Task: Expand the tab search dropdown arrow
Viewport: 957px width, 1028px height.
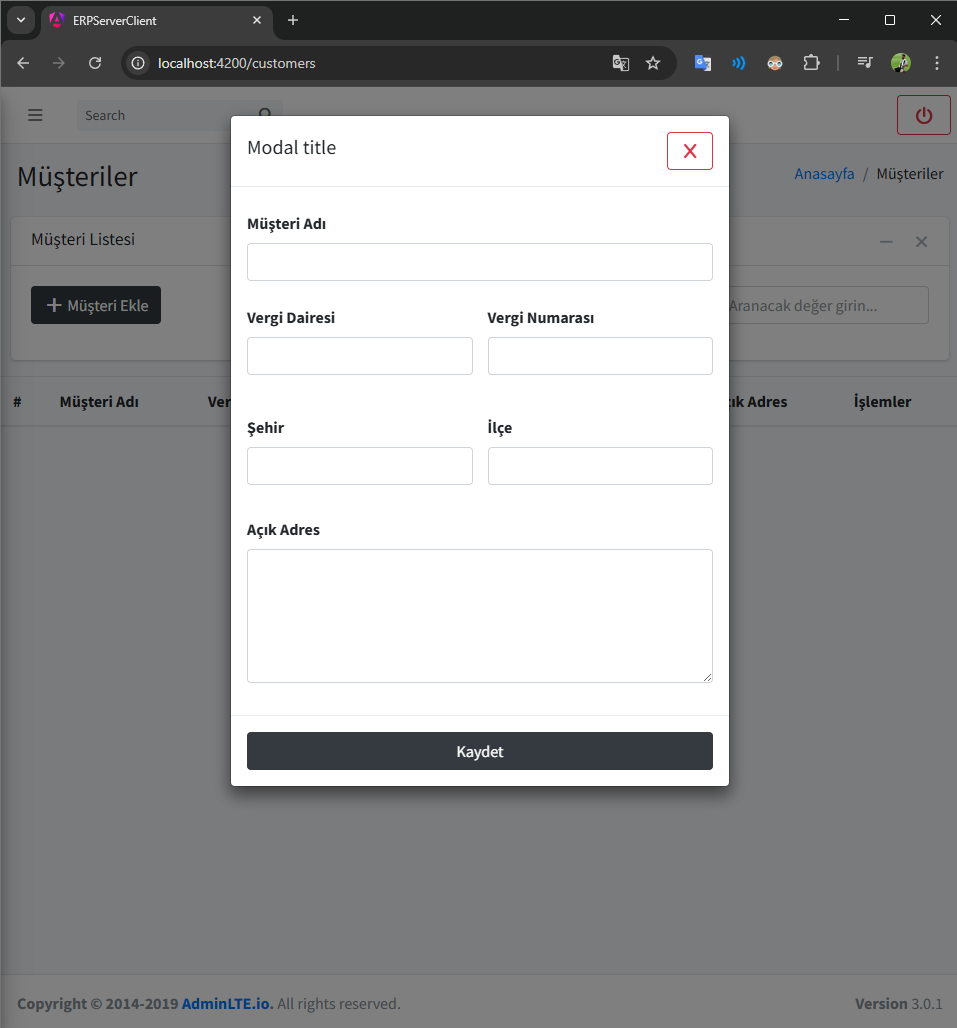Action: point(20,20)
